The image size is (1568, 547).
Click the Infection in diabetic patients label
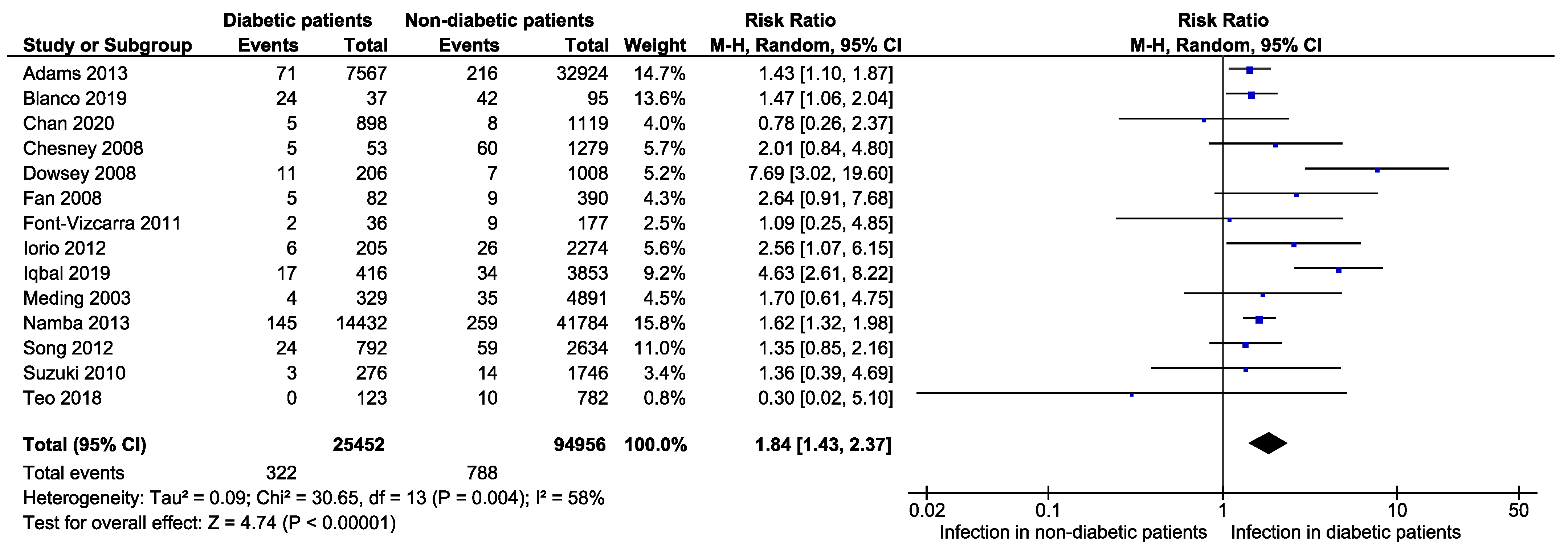tap(1346, 532)
